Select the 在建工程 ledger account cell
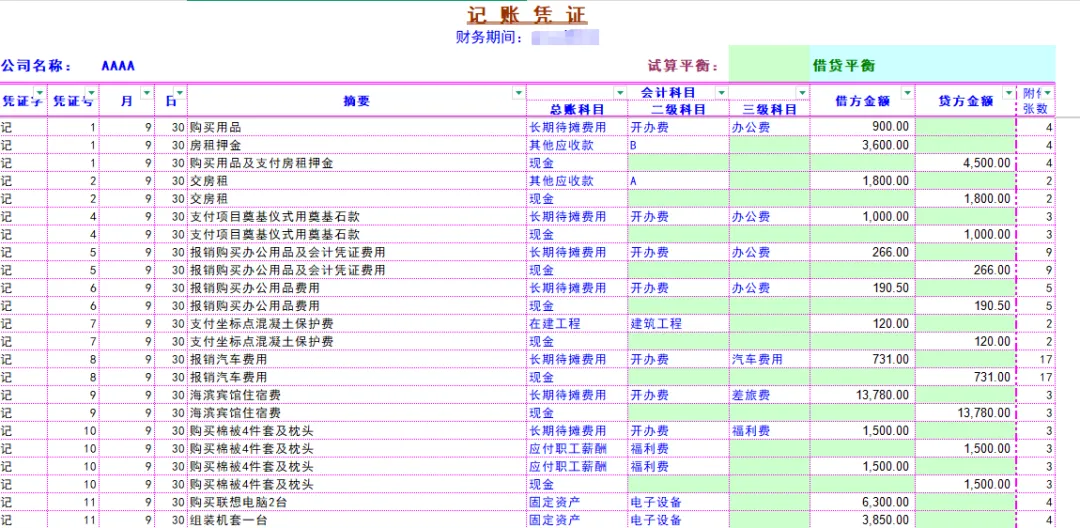 [577, 324]
